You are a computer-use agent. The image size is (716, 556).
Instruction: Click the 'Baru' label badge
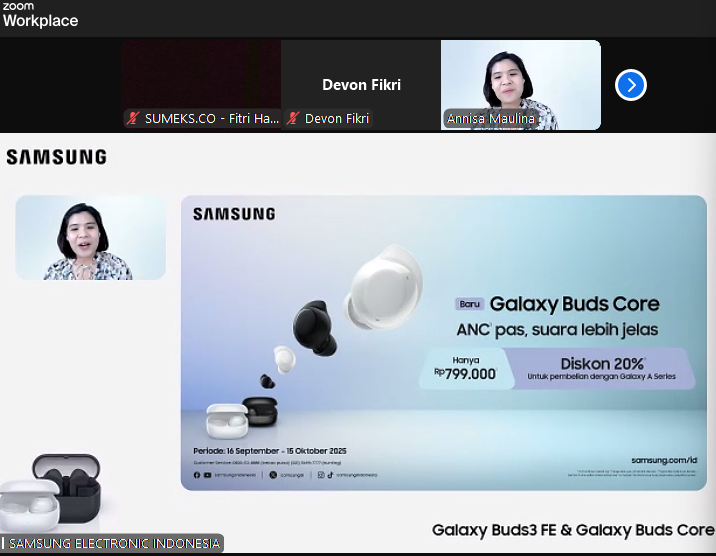469,304
